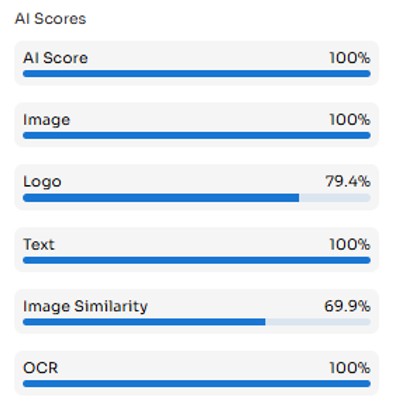Viewport: 398px width, 420px height.
Task: Click the AI Score 100% value
Action: 350,58
